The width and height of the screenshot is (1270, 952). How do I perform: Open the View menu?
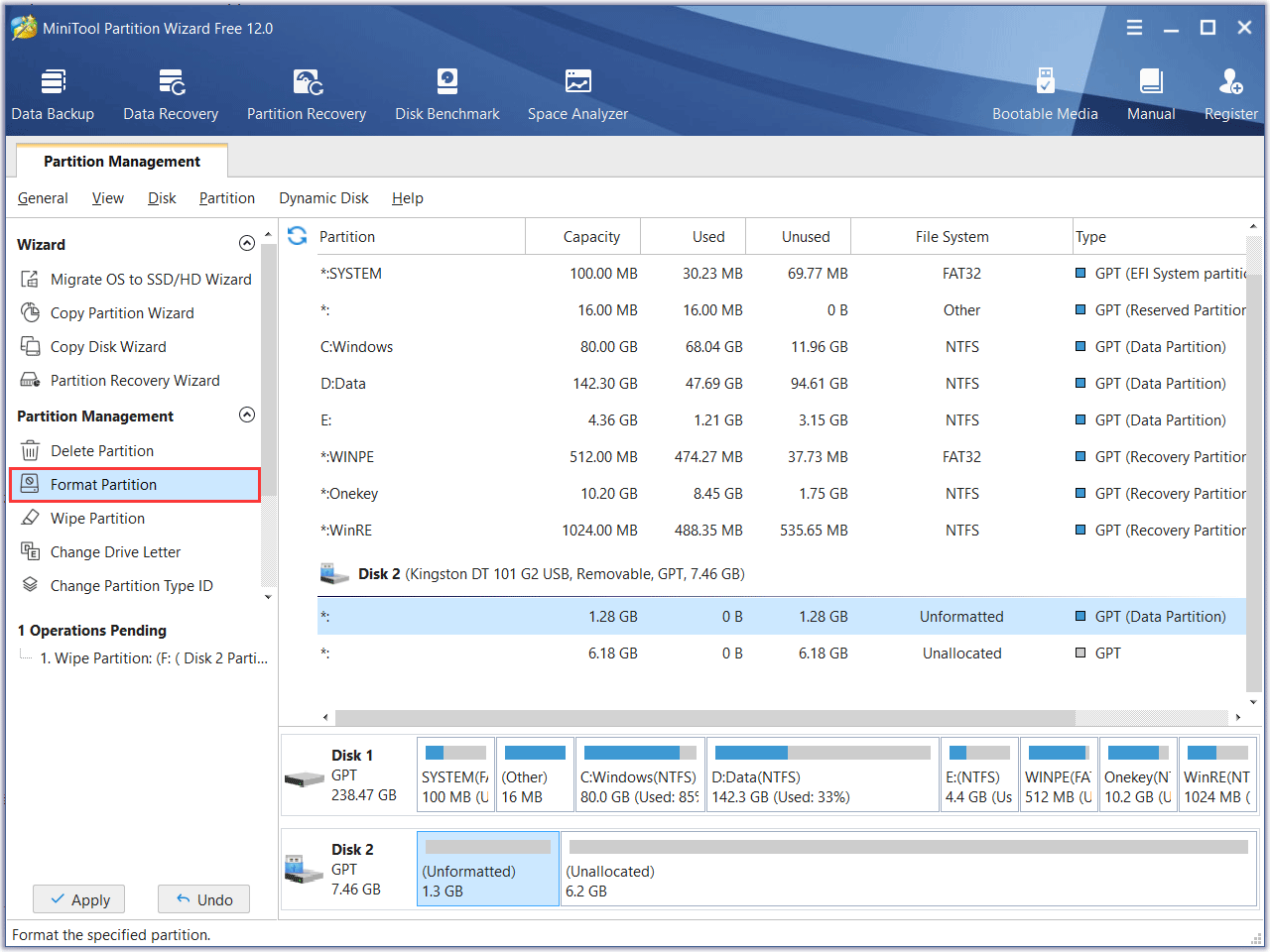click(108, 198)
